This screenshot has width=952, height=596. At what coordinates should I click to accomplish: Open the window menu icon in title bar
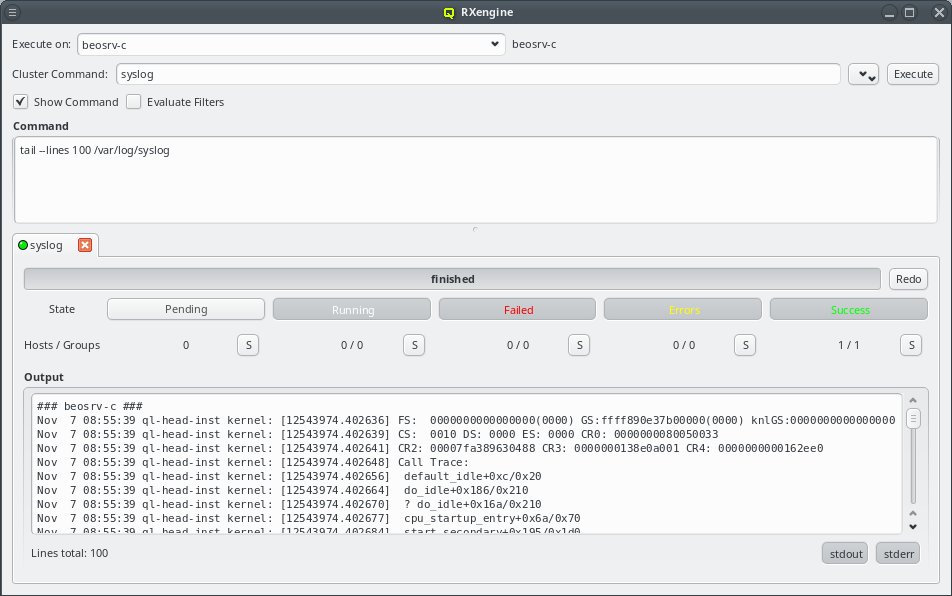click(x=13, y=13)
